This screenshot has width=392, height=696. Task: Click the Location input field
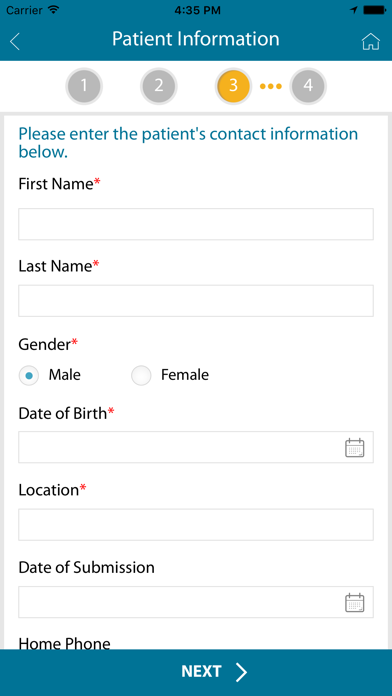click(x=196, y=525)
